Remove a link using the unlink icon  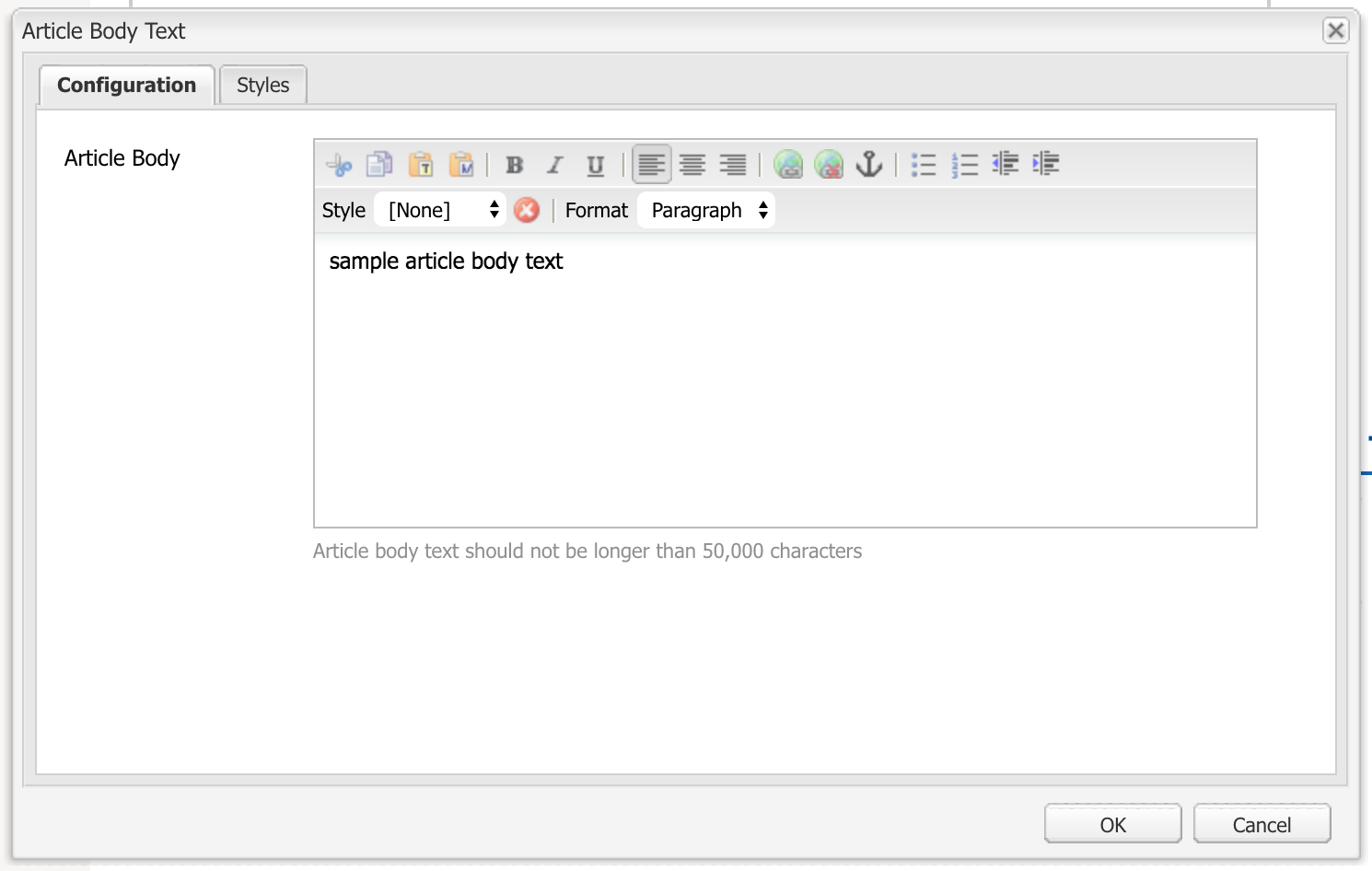pyautogui.click(x=829, y=165)
